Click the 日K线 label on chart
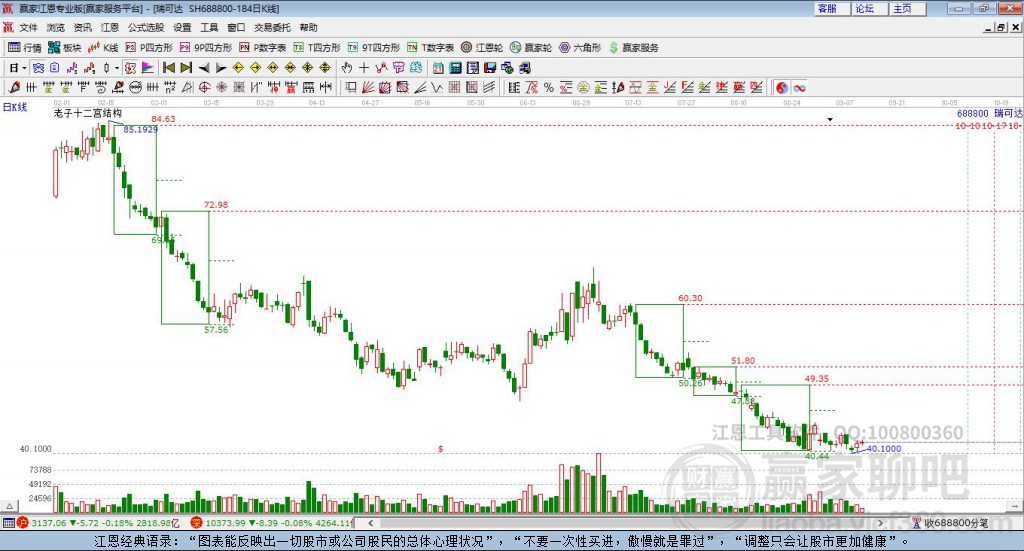The width and height of the screenshot is (1024, 551). click(x=15, y=107)
